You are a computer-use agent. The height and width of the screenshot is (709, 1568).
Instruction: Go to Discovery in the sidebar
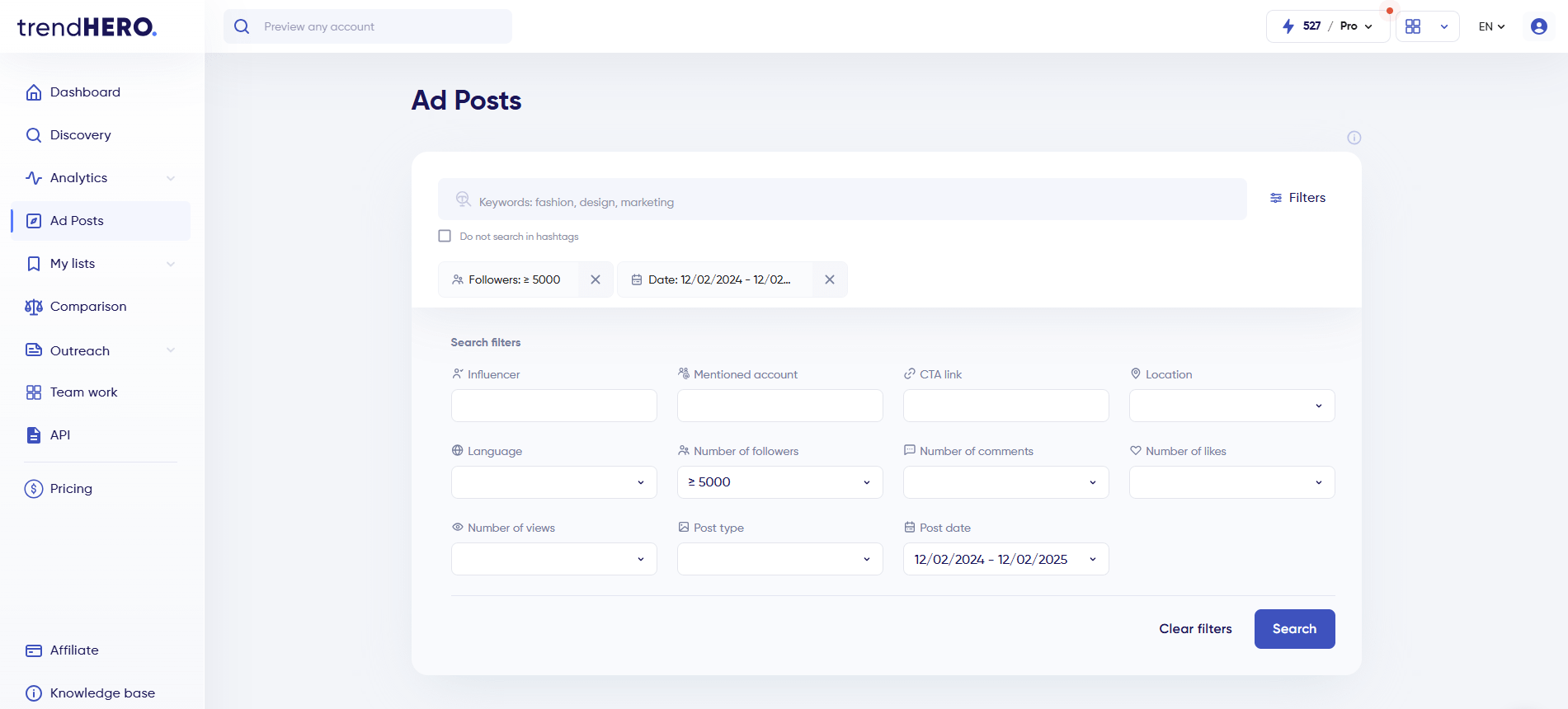coord(80,135)
